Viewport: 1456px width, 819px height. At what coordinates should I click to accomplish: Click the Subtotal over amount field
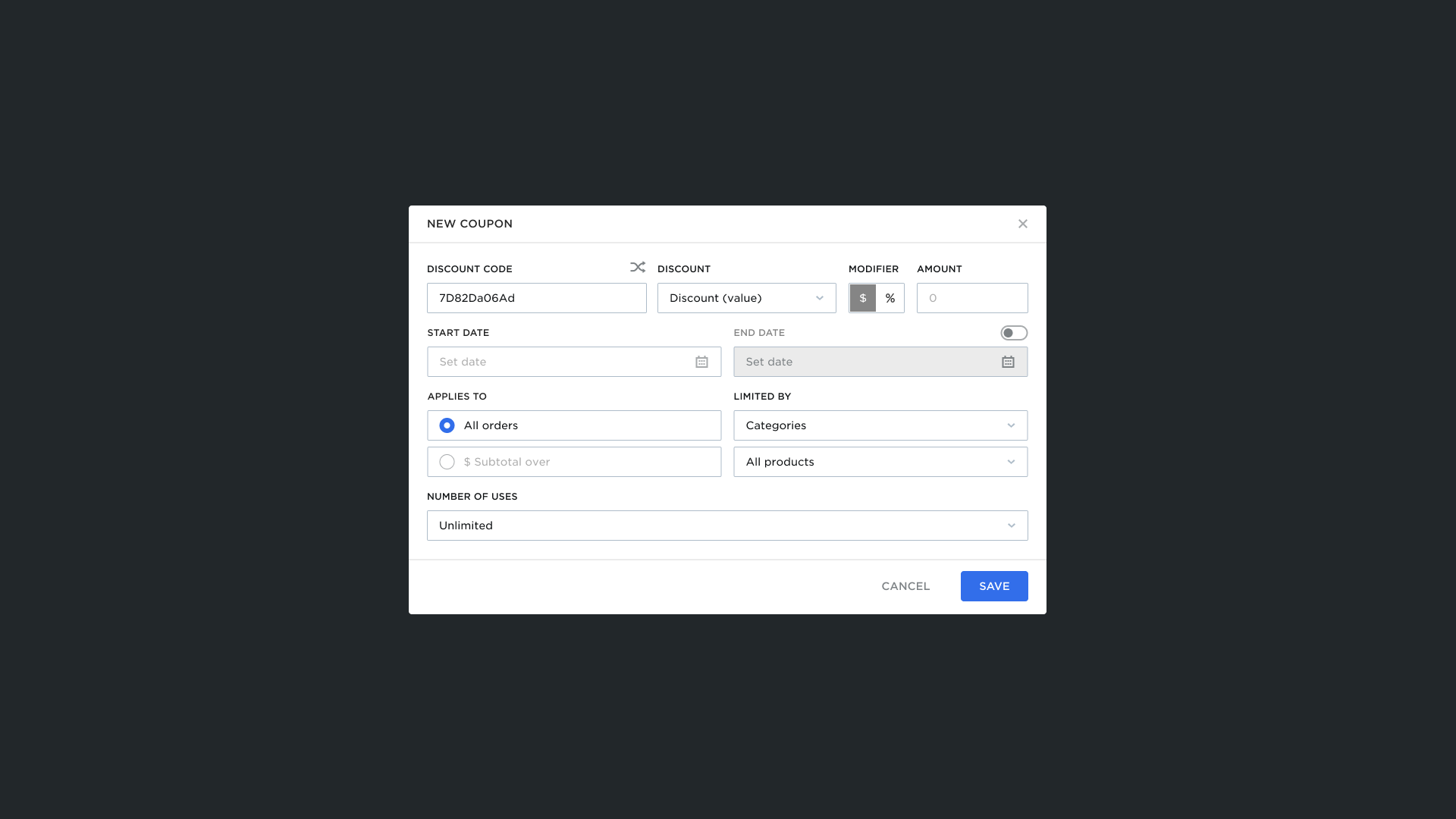click(x=588, y=462)
